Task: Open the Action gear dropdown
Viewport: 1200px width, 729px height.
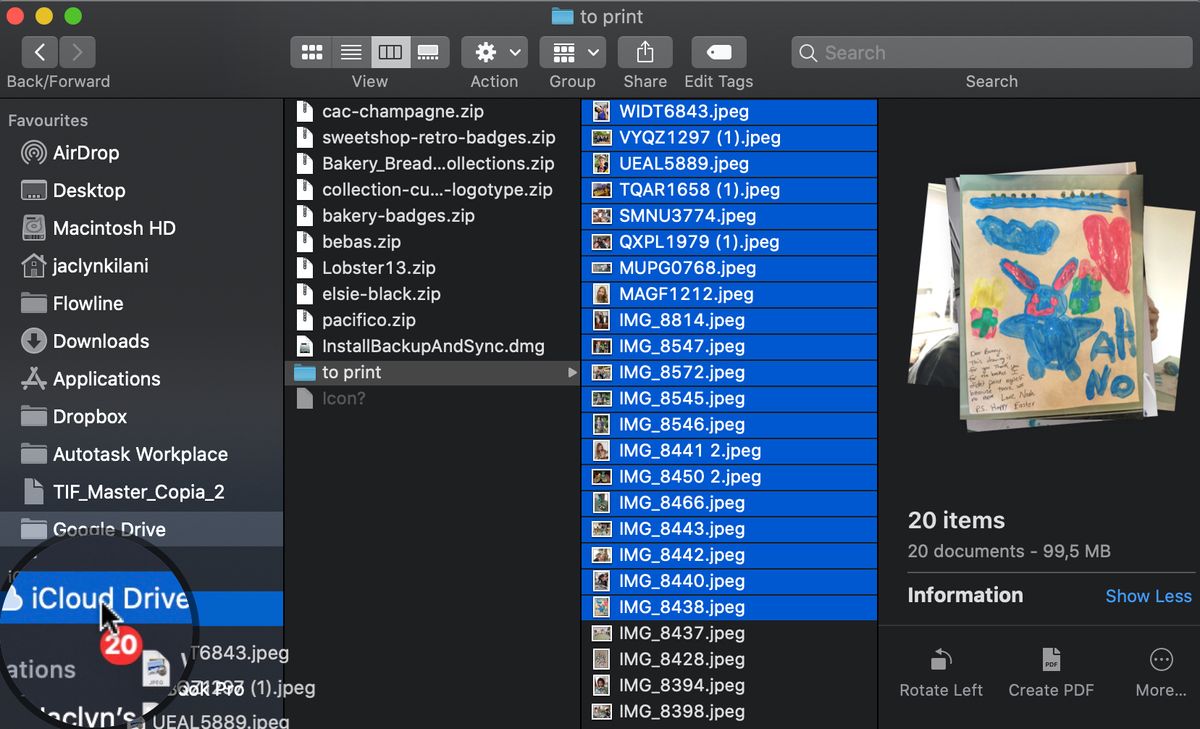Action: [493, 51]
